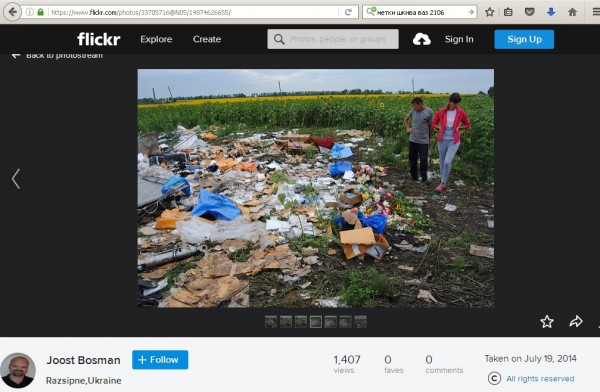
Task: Click the browser back arrow button
Action: 12,12
